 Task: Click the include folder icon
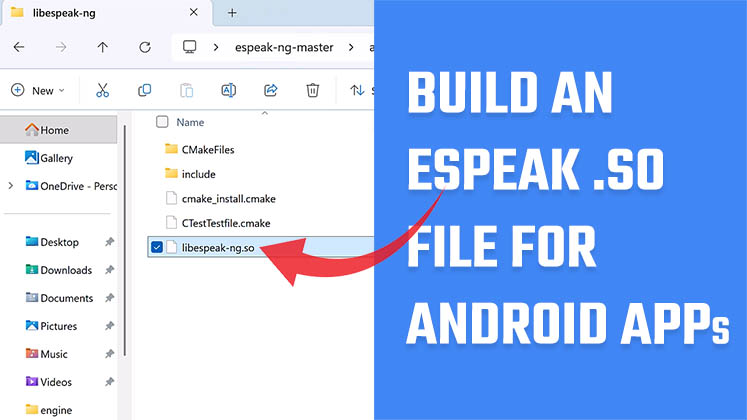[x=172, y=173]
